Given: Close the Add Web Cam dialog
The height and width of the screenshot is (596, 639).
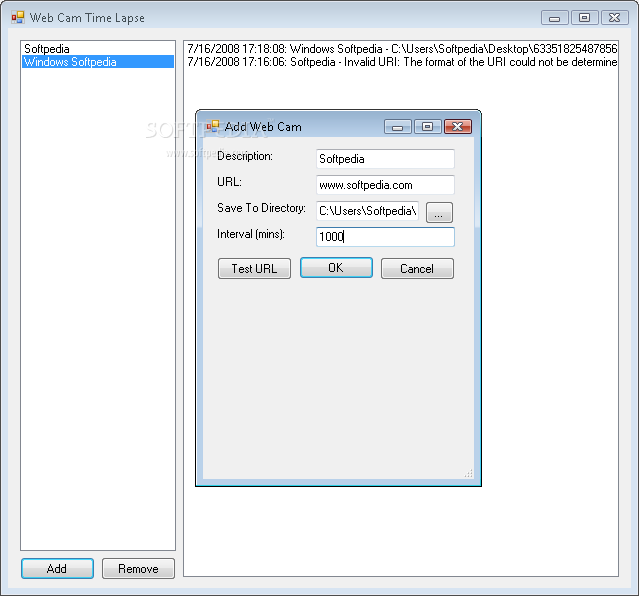Looking at the screenshot, I should pos(458,127).
